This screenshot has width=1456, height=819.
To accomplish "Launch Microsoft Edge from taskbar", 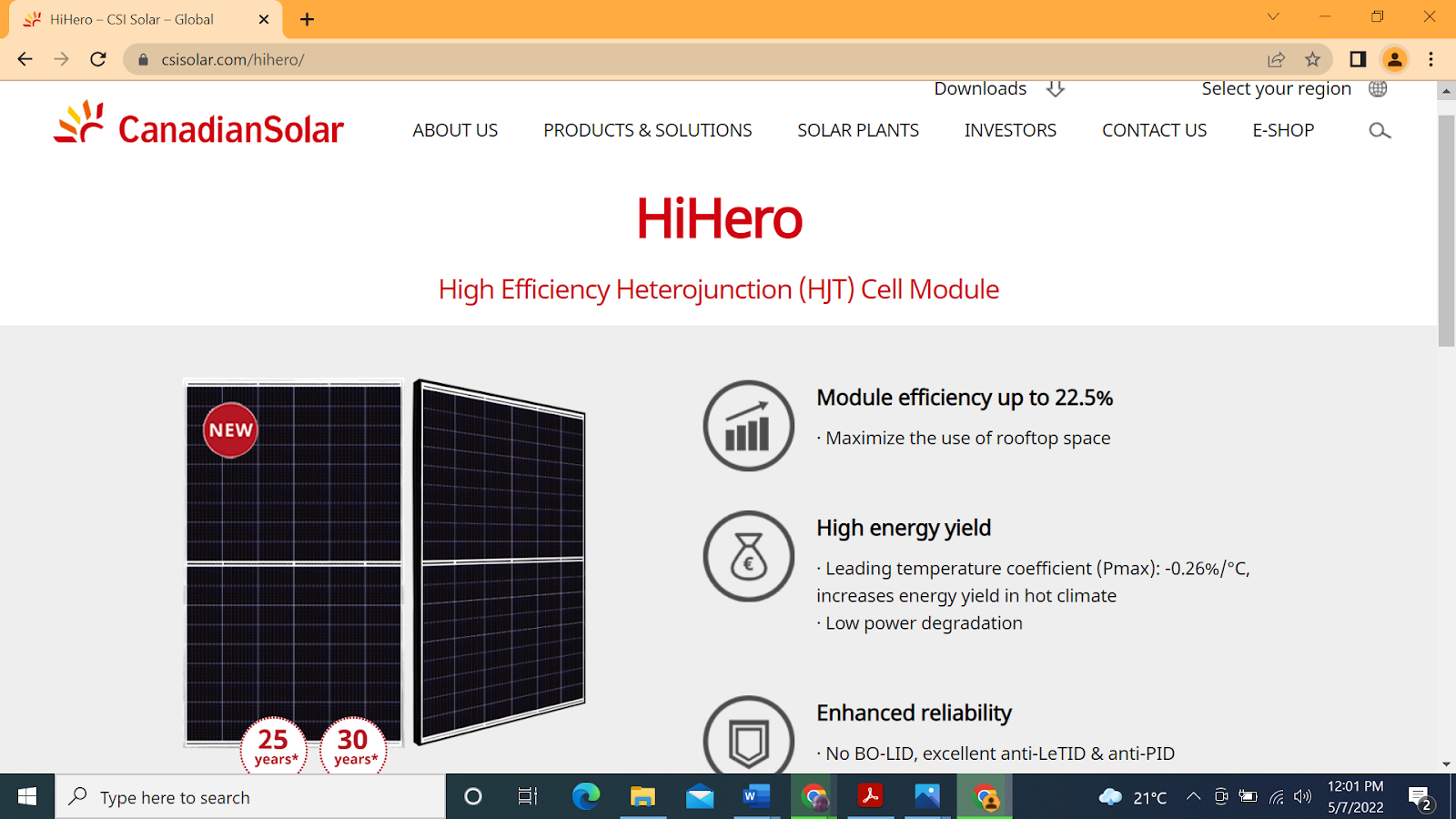I will [586, 797].
